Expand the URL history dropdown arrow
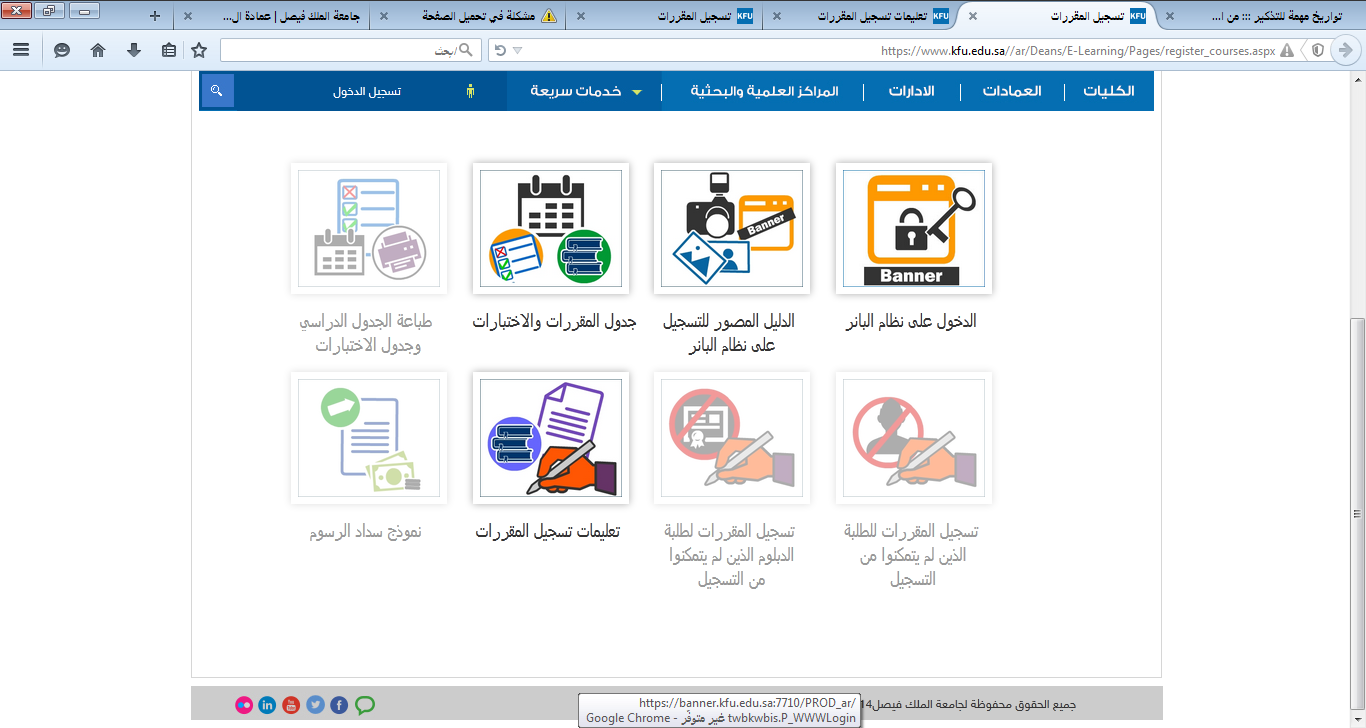Screen dimensions: 1366x728 click(x=518, y=50)
